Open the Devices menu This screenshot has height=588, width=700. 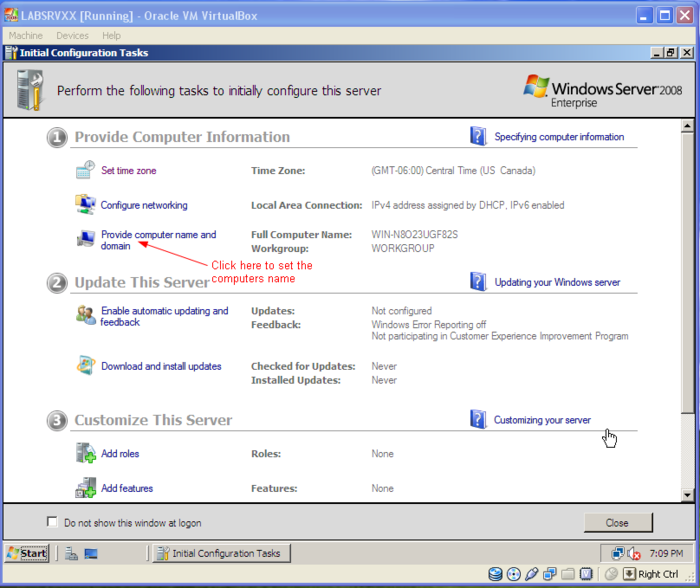pos(72,35)
